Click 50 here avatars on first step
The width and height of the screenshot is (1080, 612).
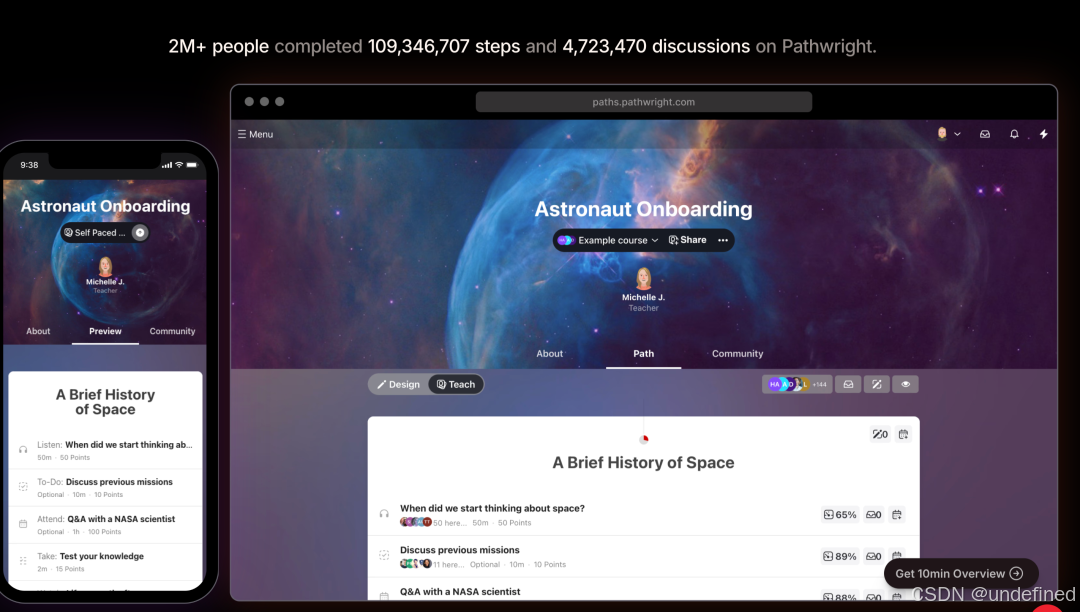coord(416,523)
